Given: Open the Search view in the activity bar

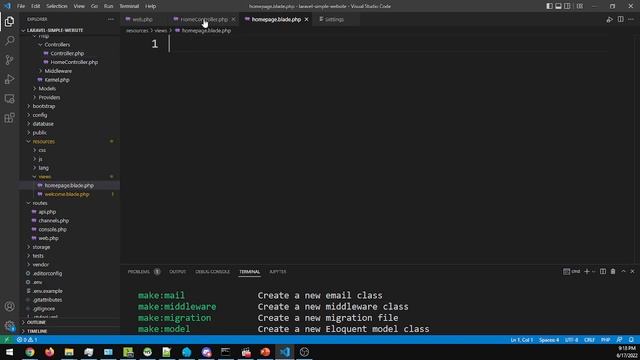Looking at the screenshot, I should (x=9, y=40).
